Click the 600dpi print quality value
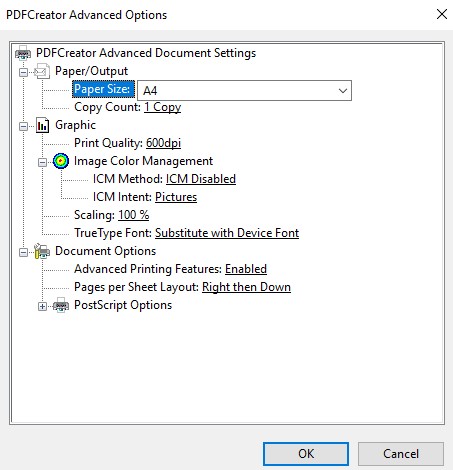The image size is (453, 470). 163,143
